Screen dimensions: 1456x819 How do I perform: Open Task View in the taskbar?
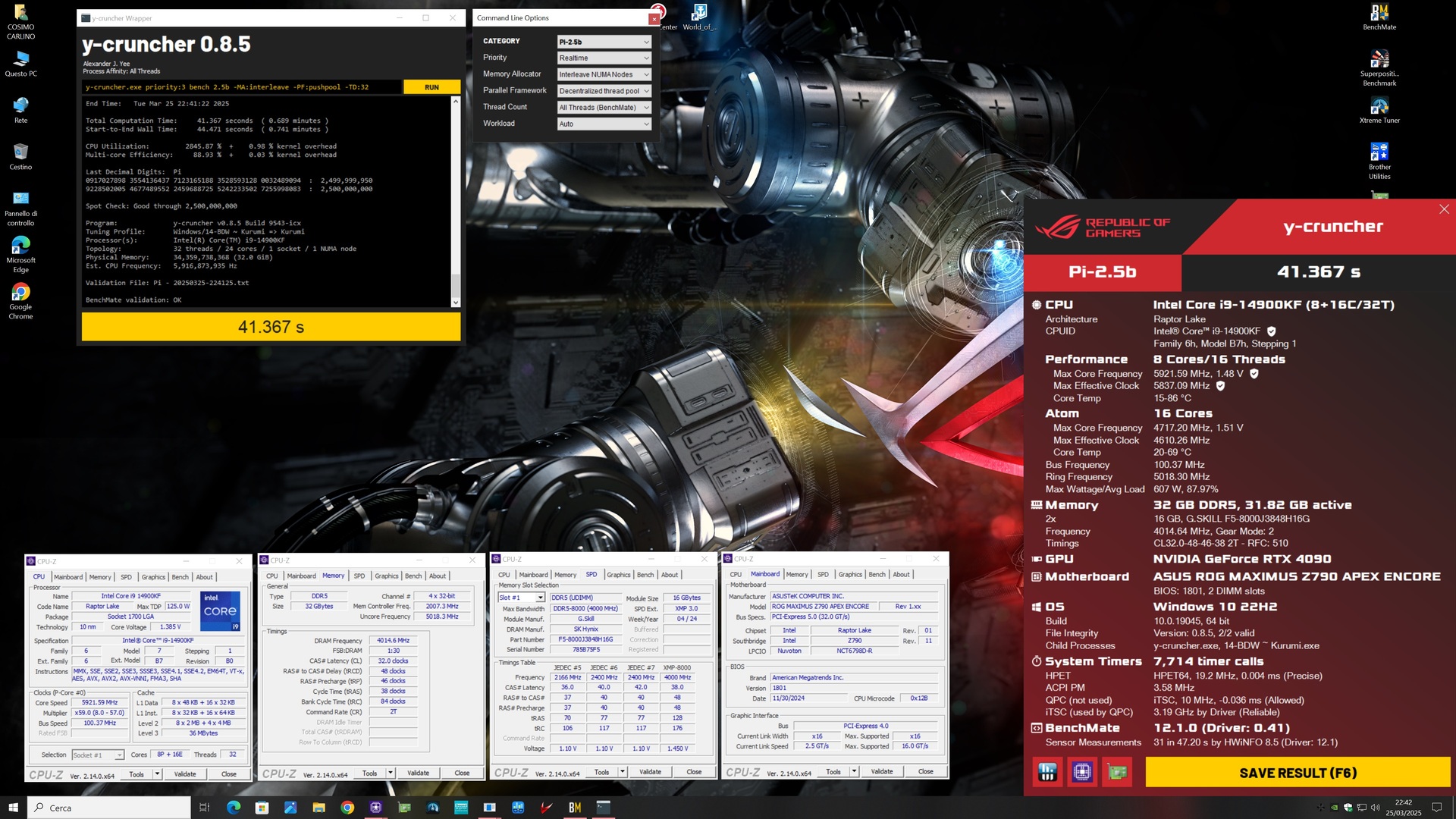click(204, 808)
